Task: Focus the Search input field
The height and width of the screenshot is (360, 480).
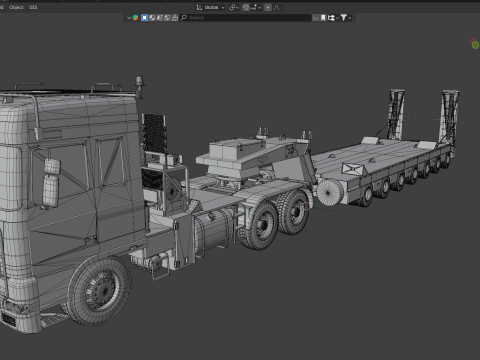Action: click(246, 18)
